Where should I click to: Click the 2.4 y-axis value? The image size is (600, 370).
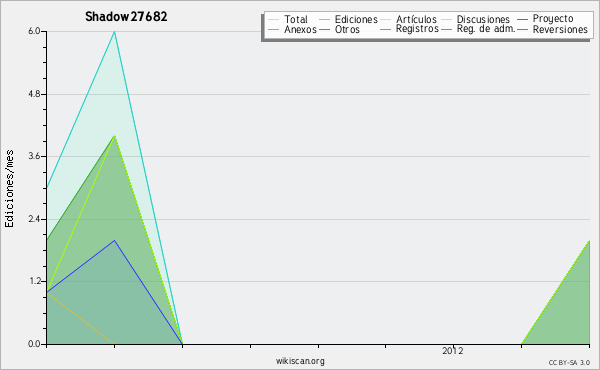point(34,219)
